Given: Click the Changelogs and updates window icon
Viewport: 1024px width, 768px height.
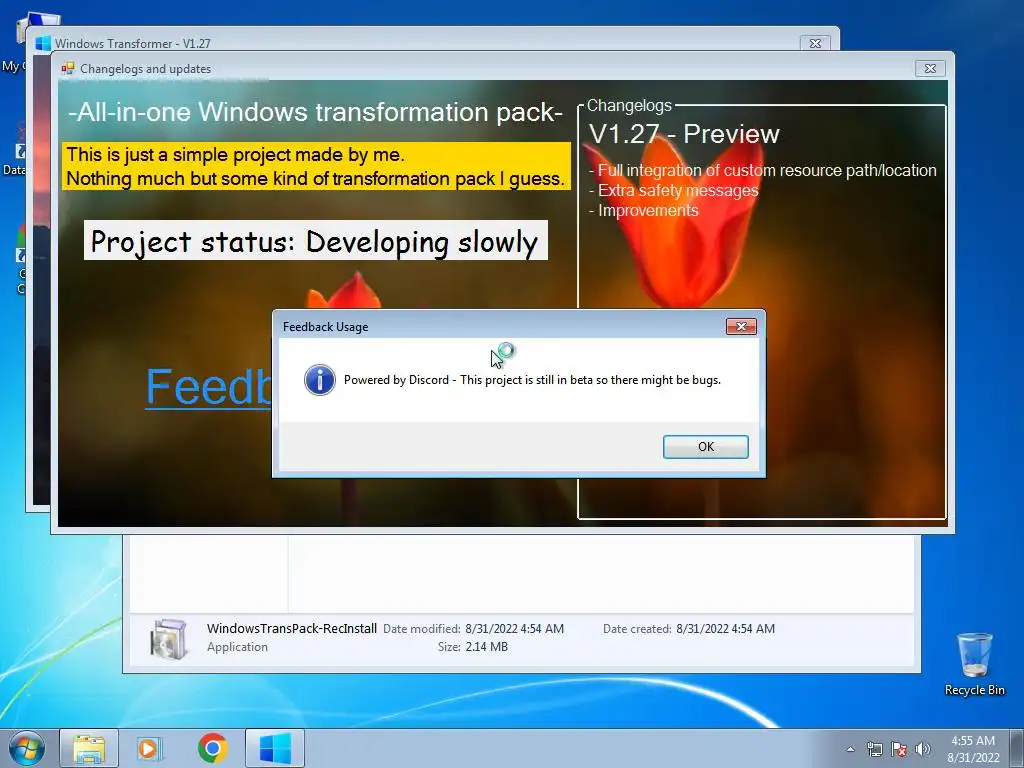Looking at the screenshot, I should point(68,69).
